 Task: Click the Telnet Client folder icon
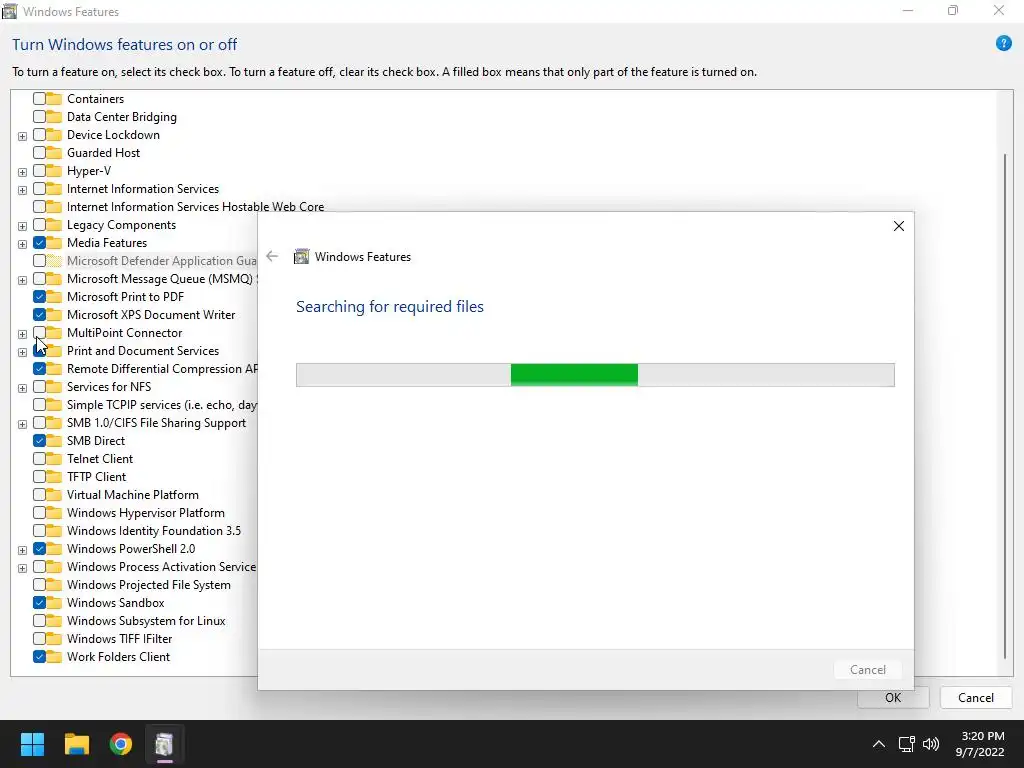54,458
